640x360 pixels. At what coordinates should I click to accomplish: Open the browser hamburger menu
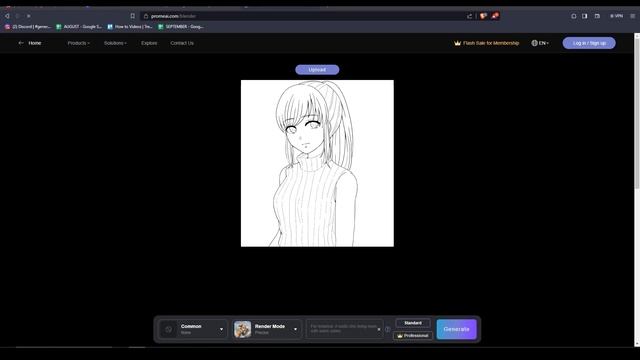632,16
